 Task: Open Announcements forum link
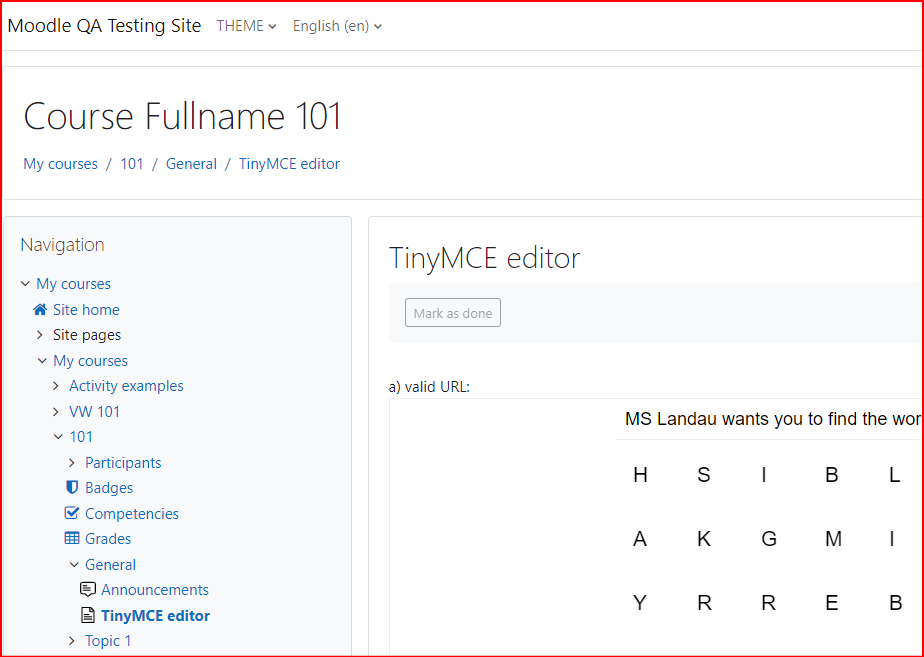pyautogui.click(x=155, y=590)
